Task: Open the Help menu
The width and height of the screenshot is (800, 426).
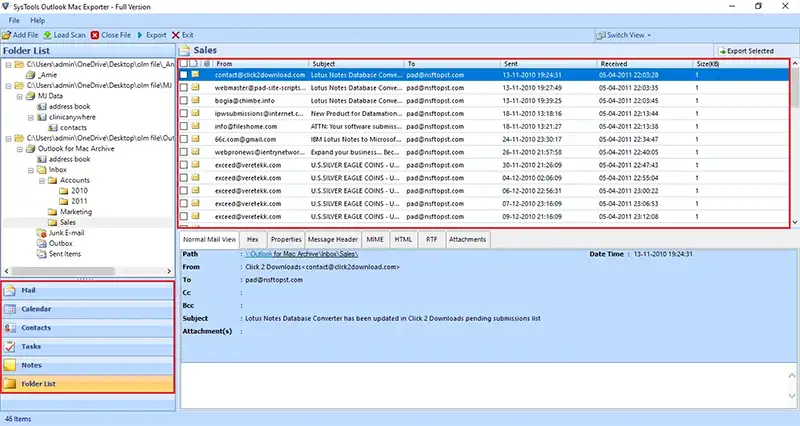Action: click(37, 20)
